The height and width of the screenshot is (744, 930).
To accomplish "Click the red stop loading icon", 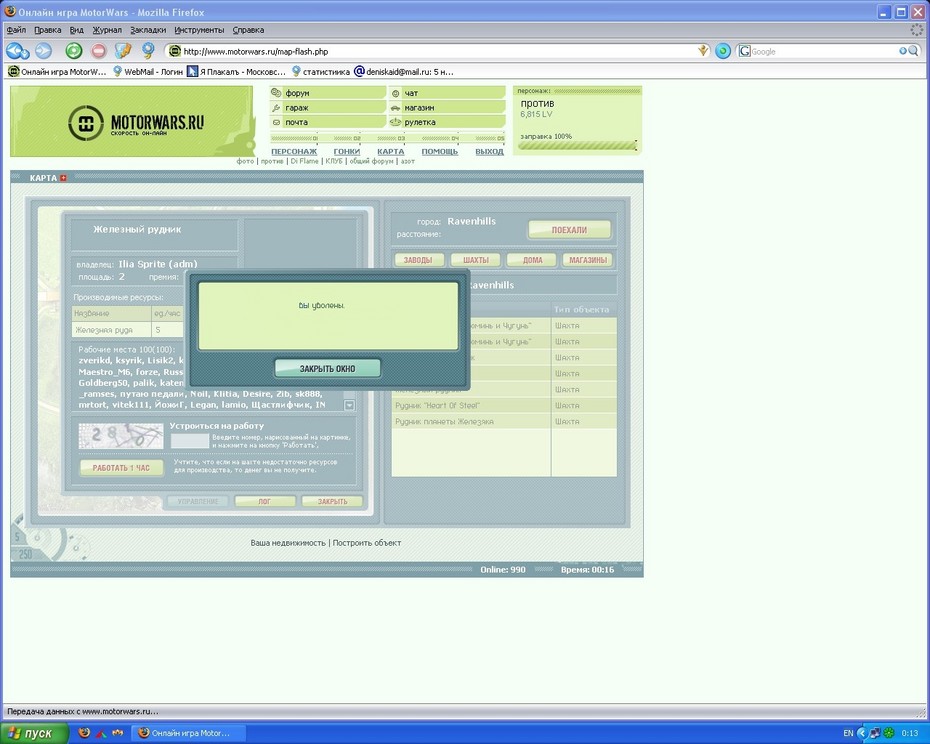I will pos(98,51).
